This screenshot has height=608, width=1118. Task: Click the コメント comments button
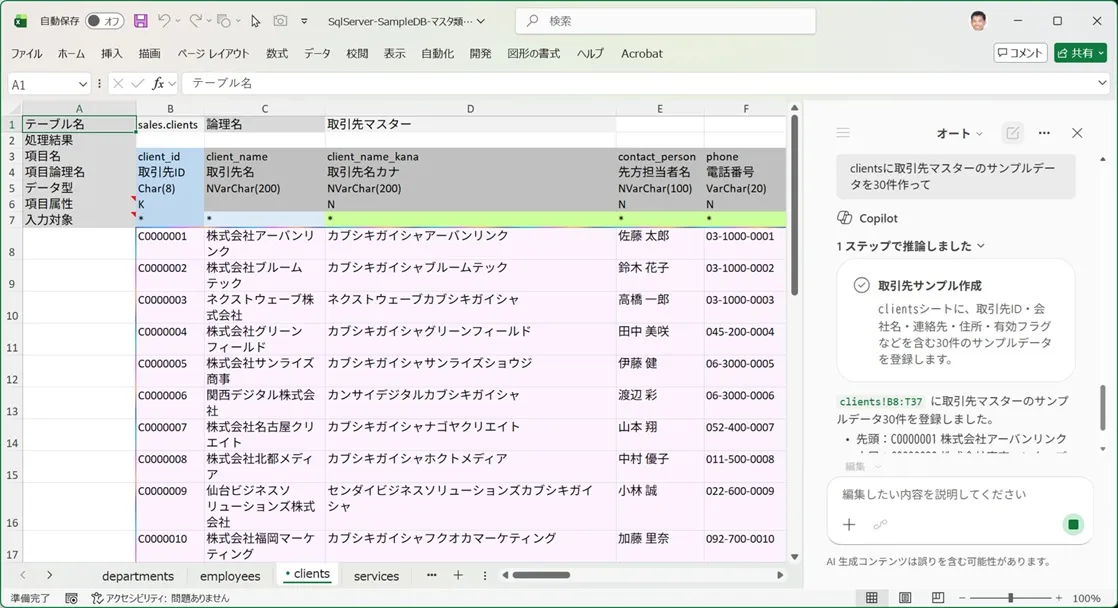coord(1020,53)
